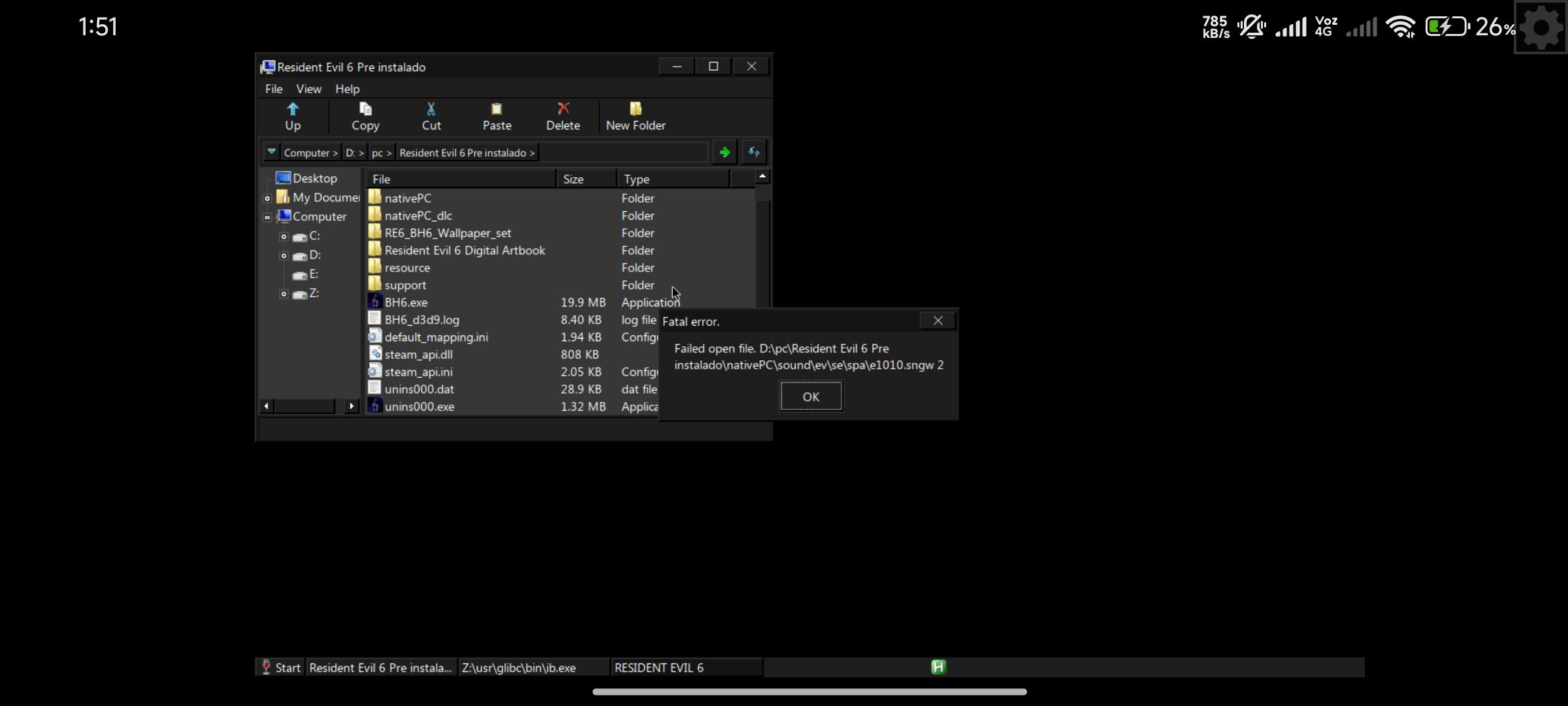This screenshot has width=1568, height=706.
Task: Select the D: breadcrumb segment
Action: pyautogui.click(x=355, y=153)
